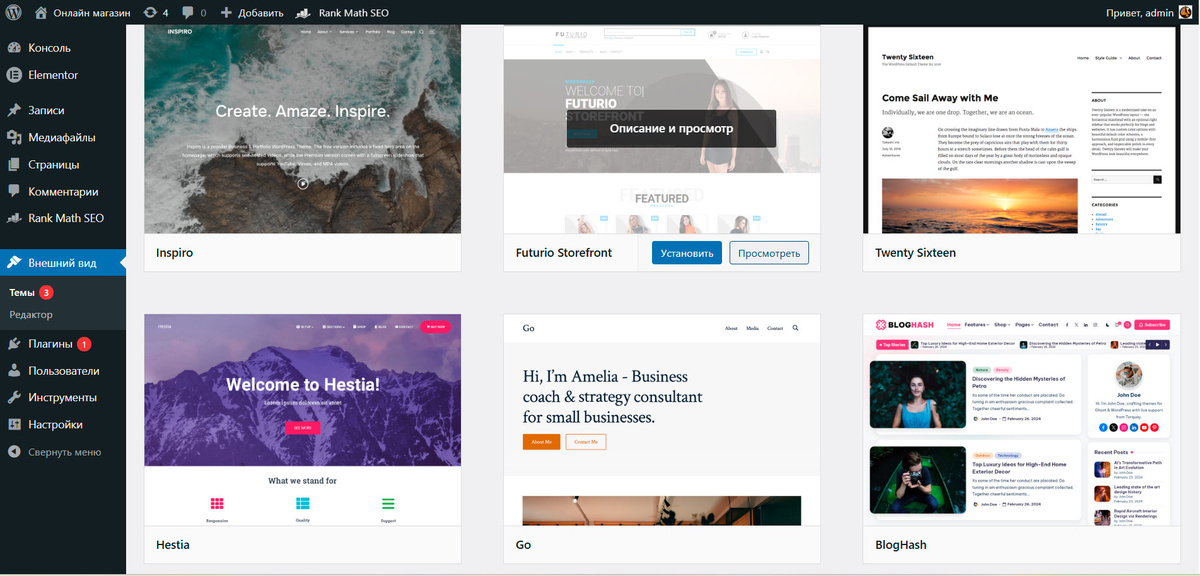Open BlogHash theme screenshot

pos(1022,419)
